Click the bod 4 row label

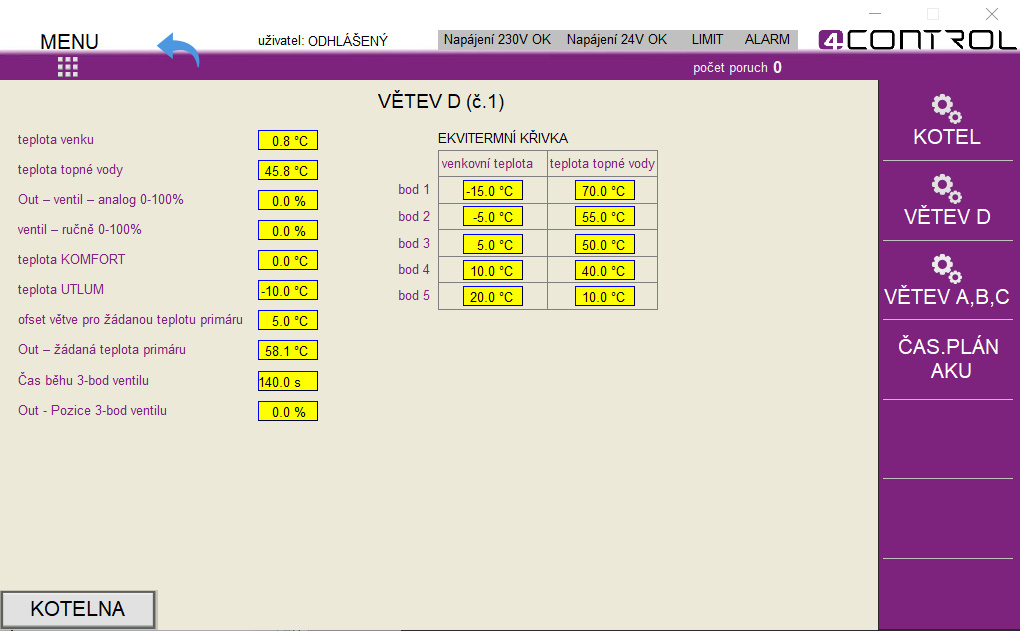tap(414, 269)
